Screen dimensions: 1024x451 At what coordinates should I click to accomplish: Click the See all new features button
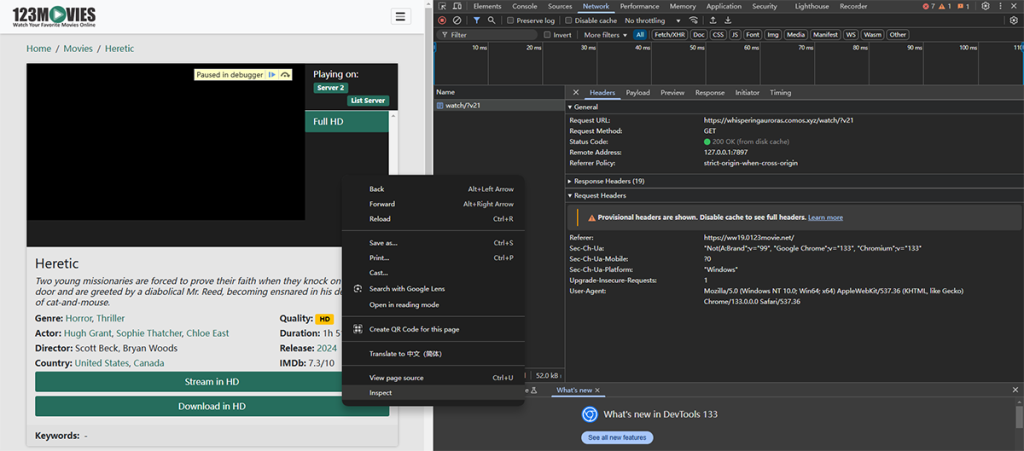pyautogui.click(x=616, y=437)
